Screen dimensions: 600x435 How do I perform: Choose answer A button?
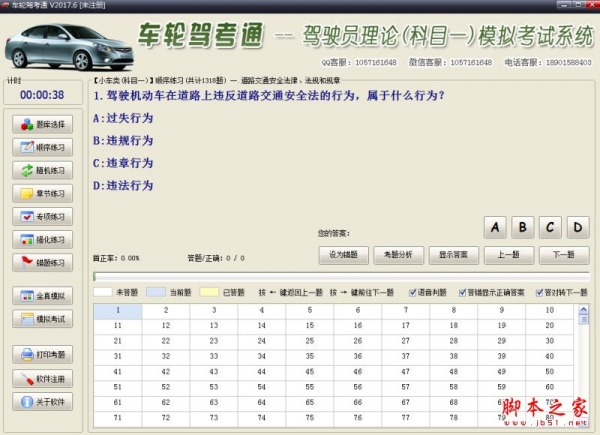pyautogui.click(x=495, y=227)
